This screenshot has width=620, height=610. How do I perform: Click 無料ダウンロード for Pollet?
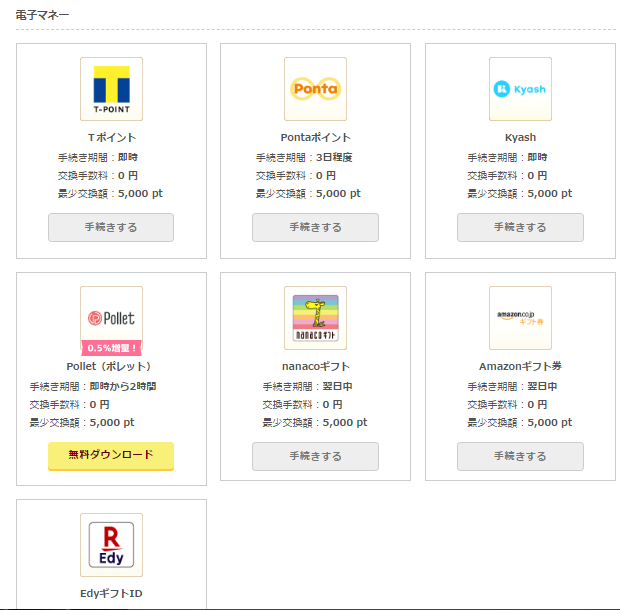click(x=111, y=456)
